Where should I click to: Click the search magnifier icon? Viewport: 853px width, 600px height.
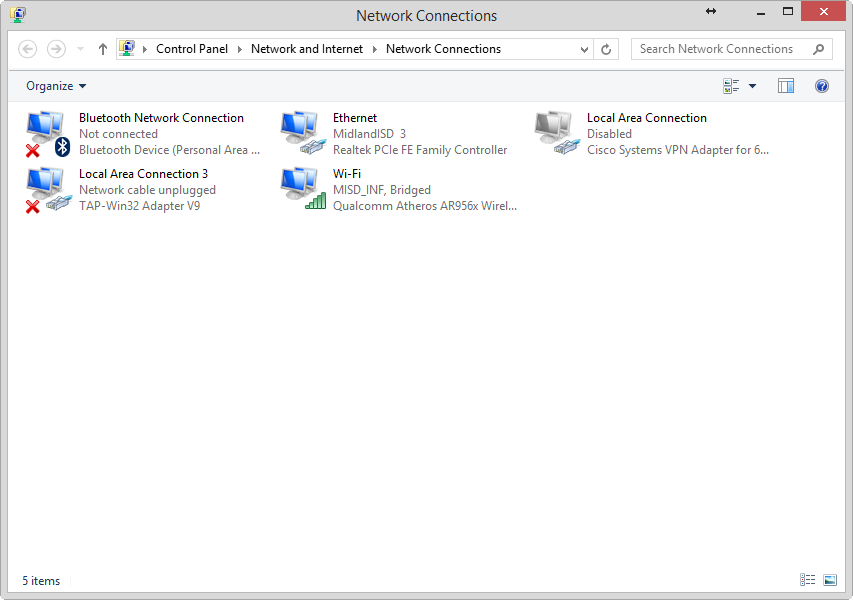(x=818, y=50)
